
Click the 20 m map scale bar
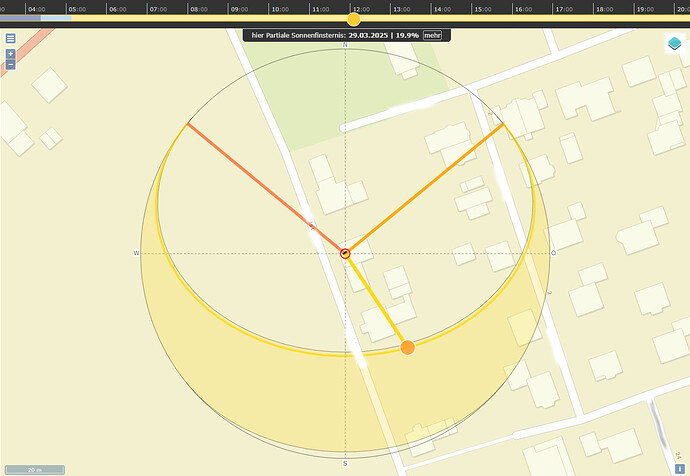pos(35,469)
